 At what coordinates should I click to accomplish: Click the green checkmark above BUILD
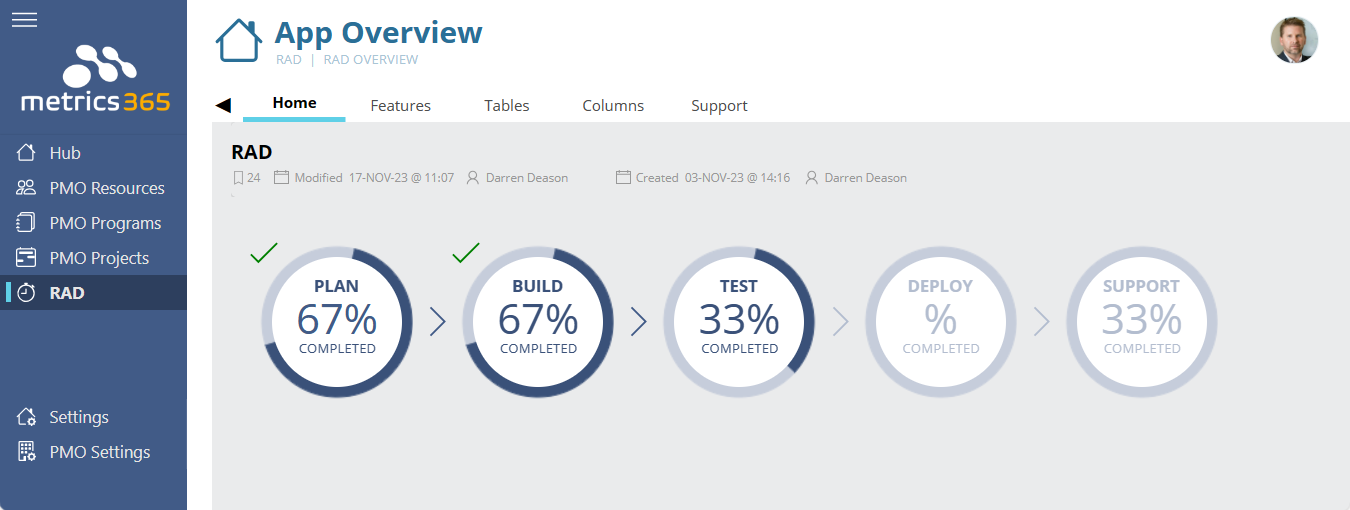(466, 253)
